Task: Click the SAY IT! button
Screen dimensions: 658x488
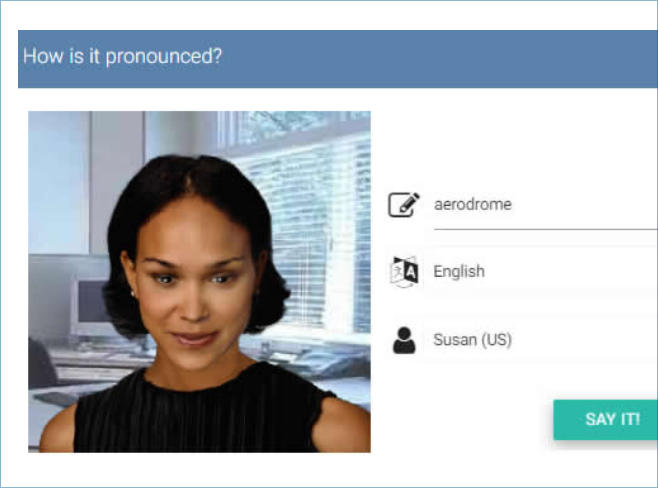Action: pyautogui.click(x=606, y=420)
